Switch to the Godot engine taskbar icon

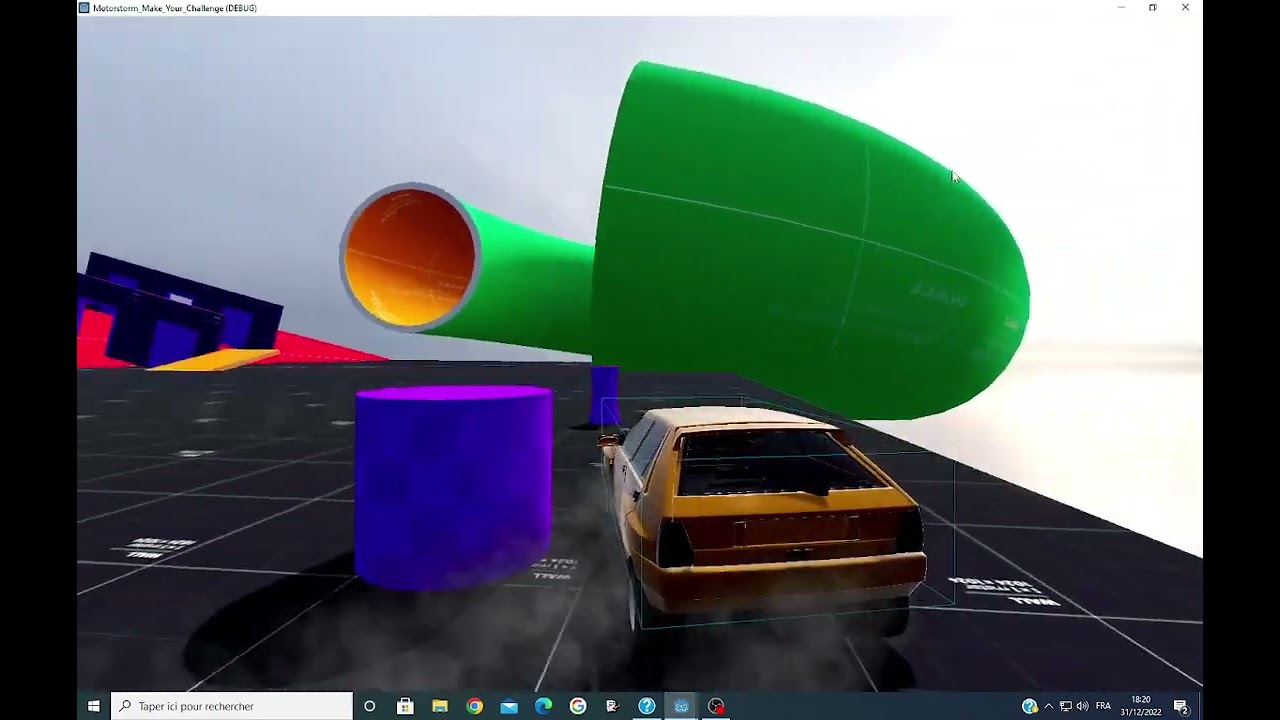(x=682, y=706)
